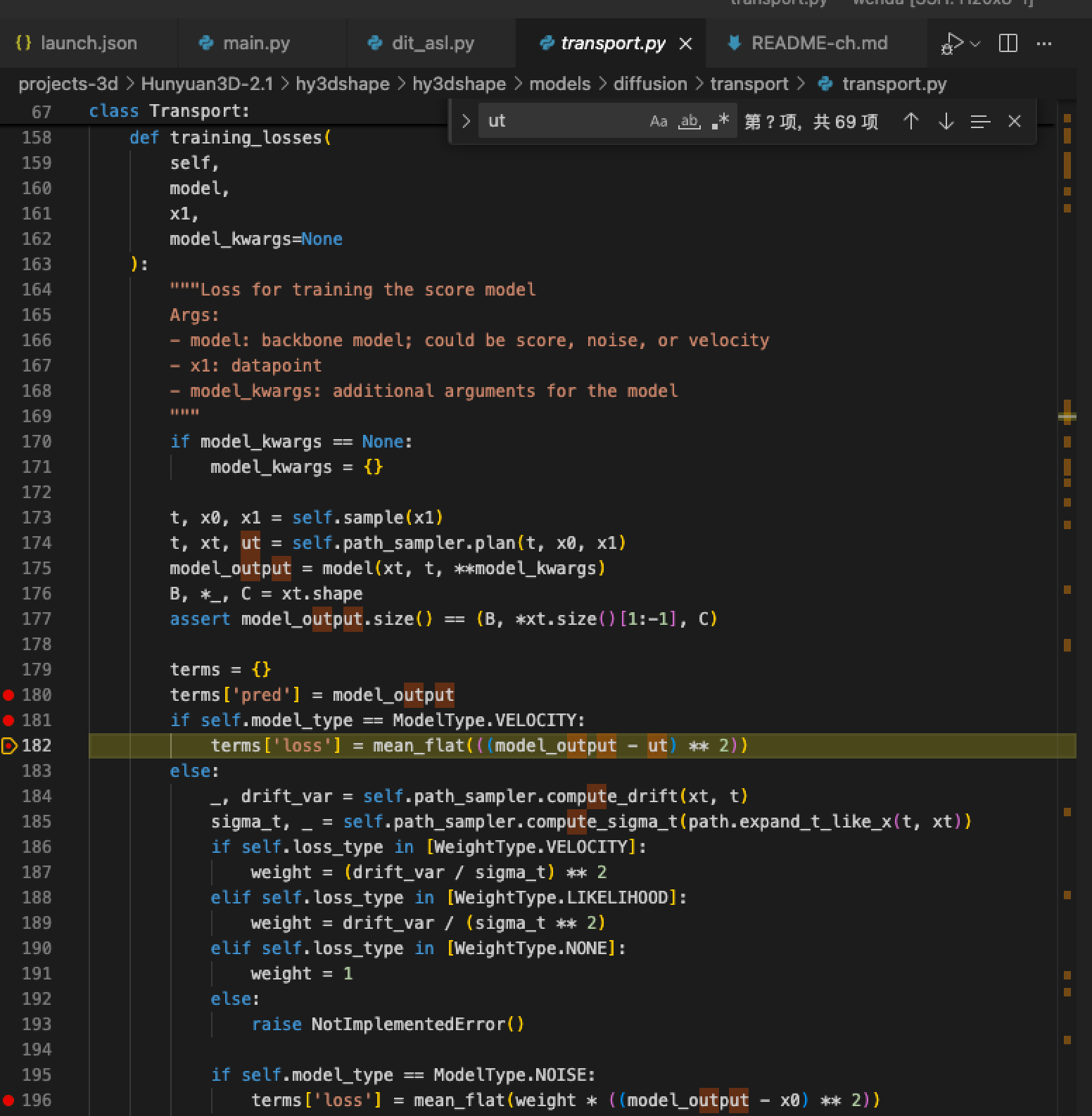Click the Python file icon on the transport.py tab
Screen dimensions: 1092x1116
pyautogui.click(x=546, y=44)
